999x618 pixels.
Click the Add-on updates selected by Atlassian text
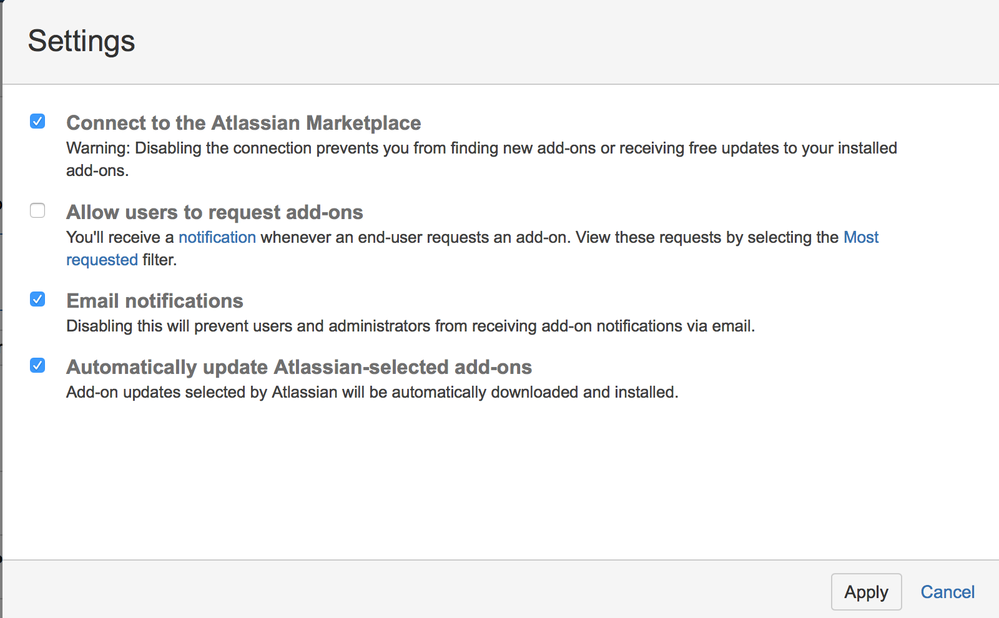click(x=372, y=392)
